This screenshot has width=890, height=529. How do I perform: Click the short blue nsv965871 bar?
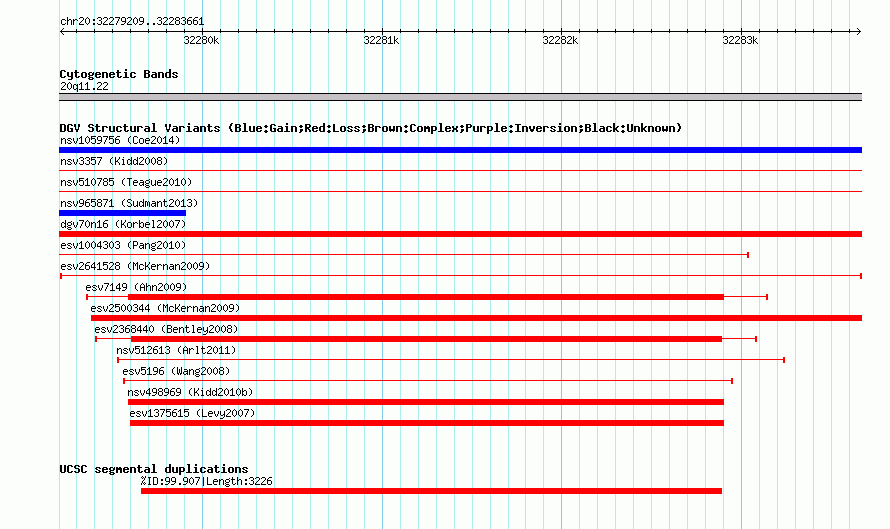123,213
